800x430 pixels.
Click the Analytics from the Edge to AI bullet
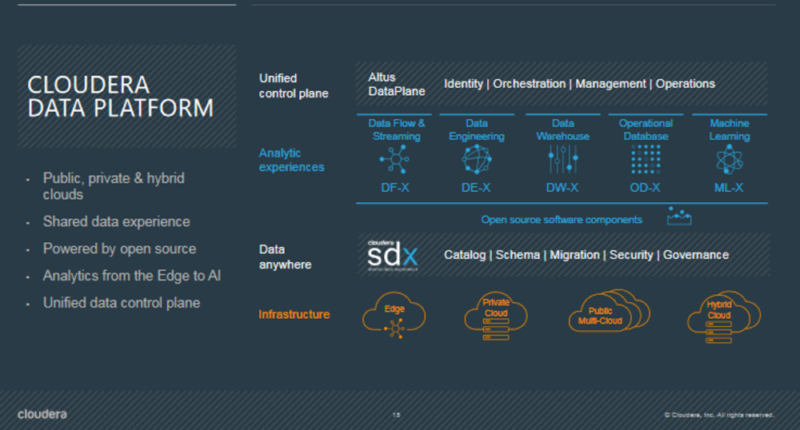132,275
